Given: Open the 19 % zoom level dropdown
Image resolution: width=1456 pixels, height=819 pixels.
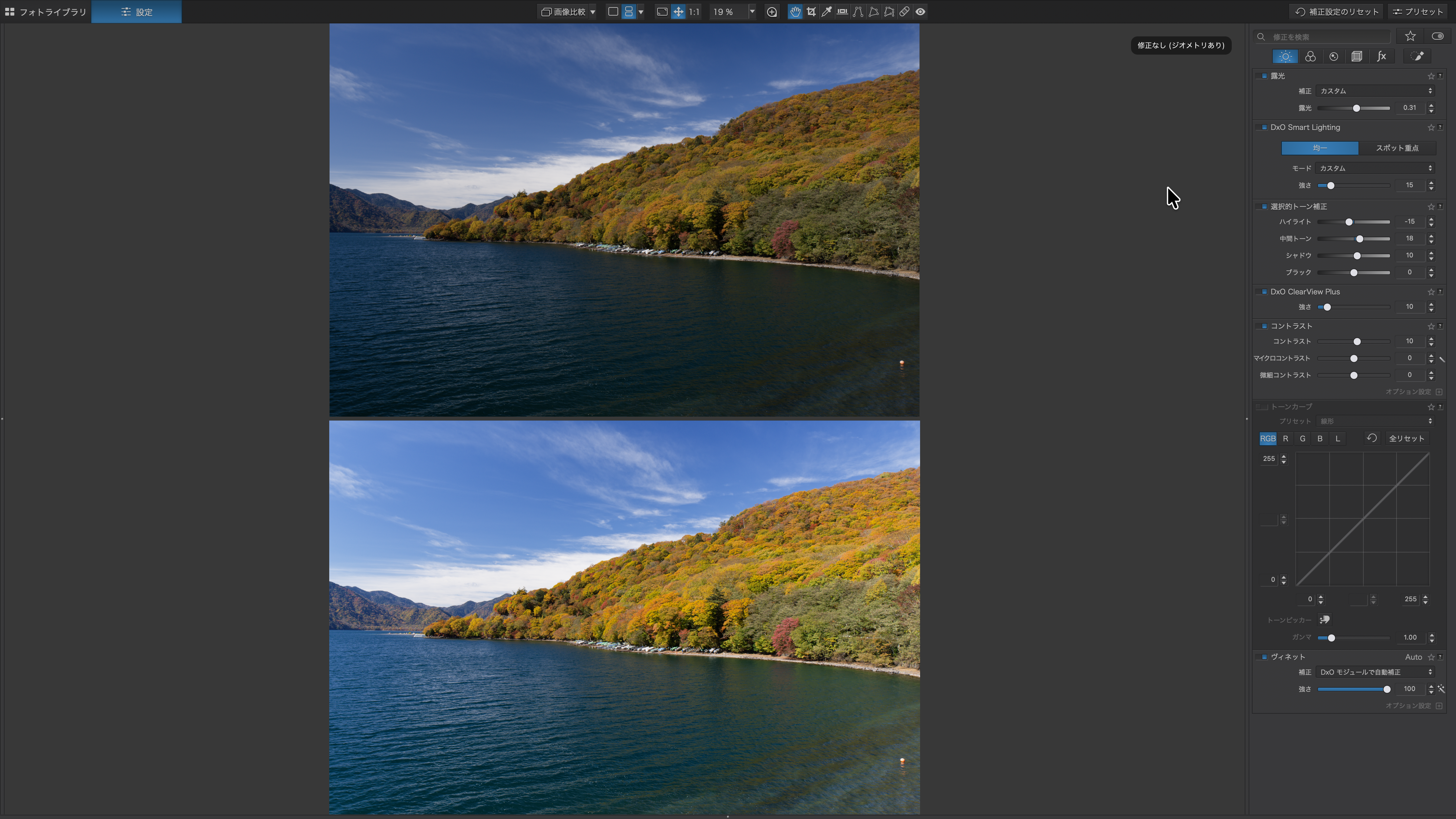Looking at the screenshot, I should 752,12.
